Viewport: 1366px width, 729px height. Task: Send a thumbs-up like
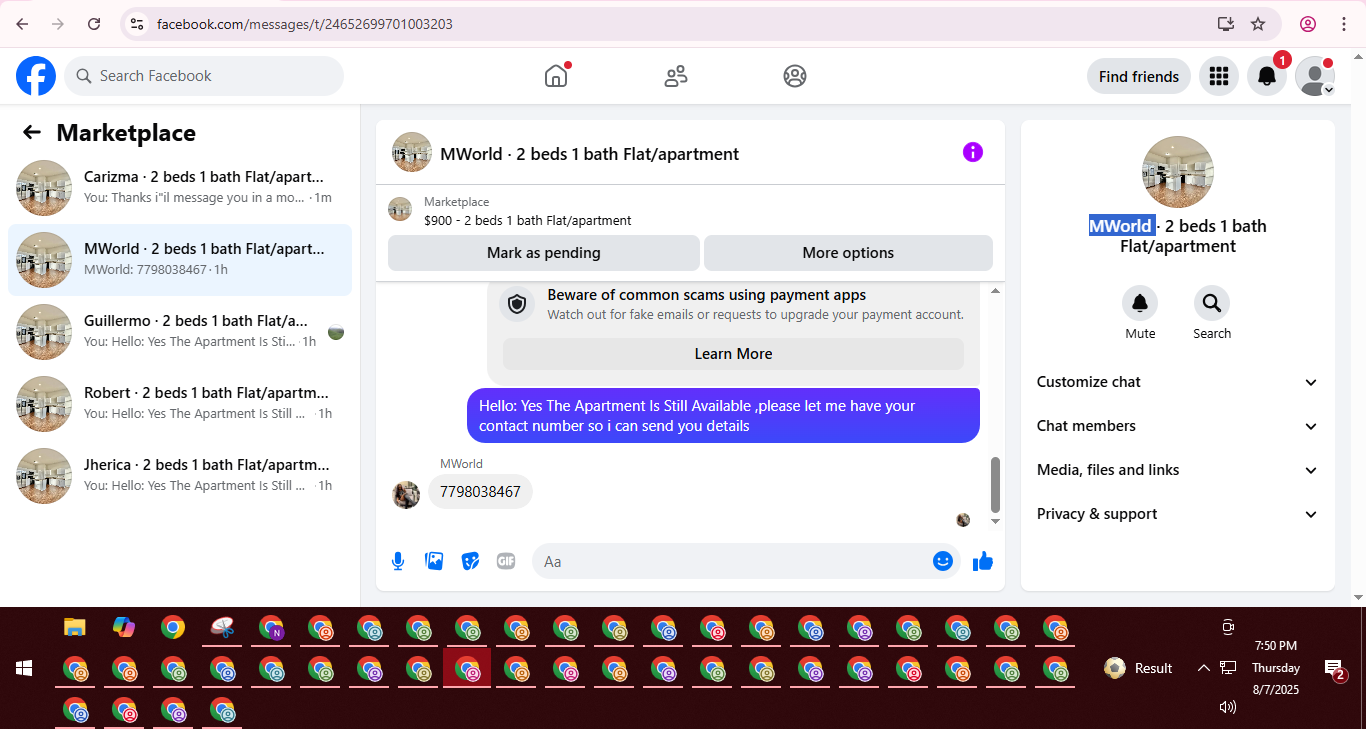pyautogui.click(x=983, y=561)
